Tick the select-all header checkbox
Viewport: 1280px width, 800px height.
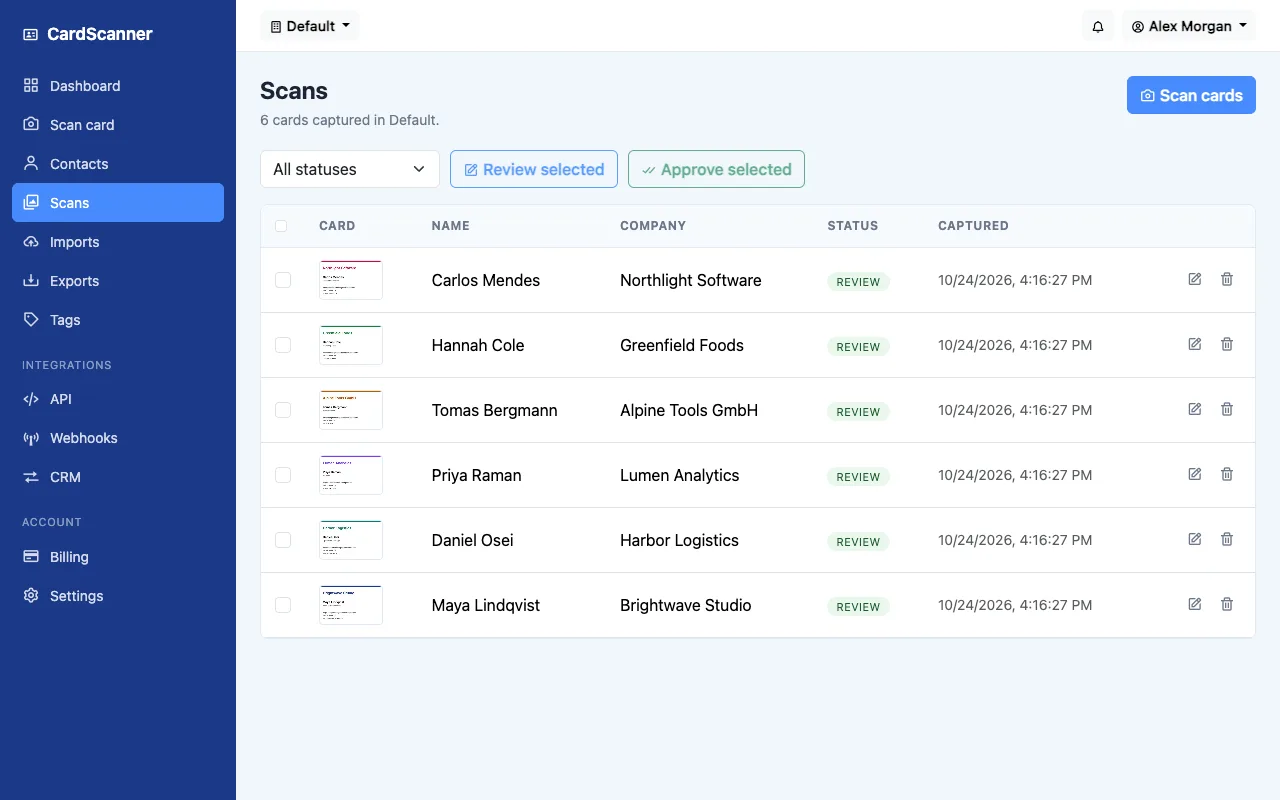point(281,226)
